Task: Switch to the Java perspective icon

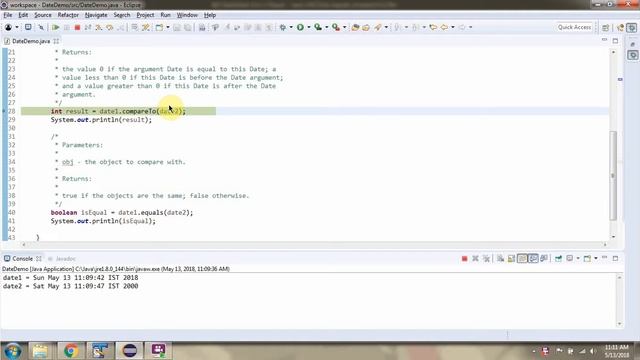Action: [x=621, y=27]
